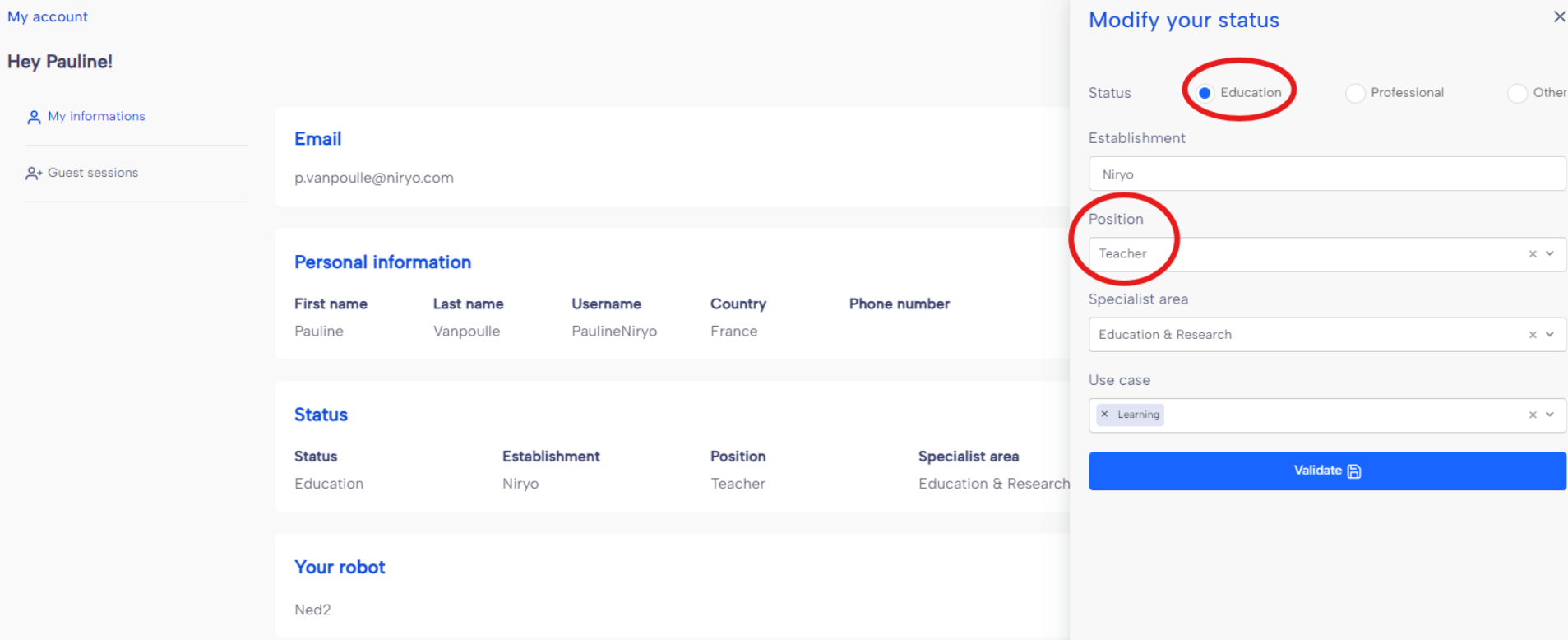Select the Education status radio button
This screenshot has height=640, width=1568.
1205,93
